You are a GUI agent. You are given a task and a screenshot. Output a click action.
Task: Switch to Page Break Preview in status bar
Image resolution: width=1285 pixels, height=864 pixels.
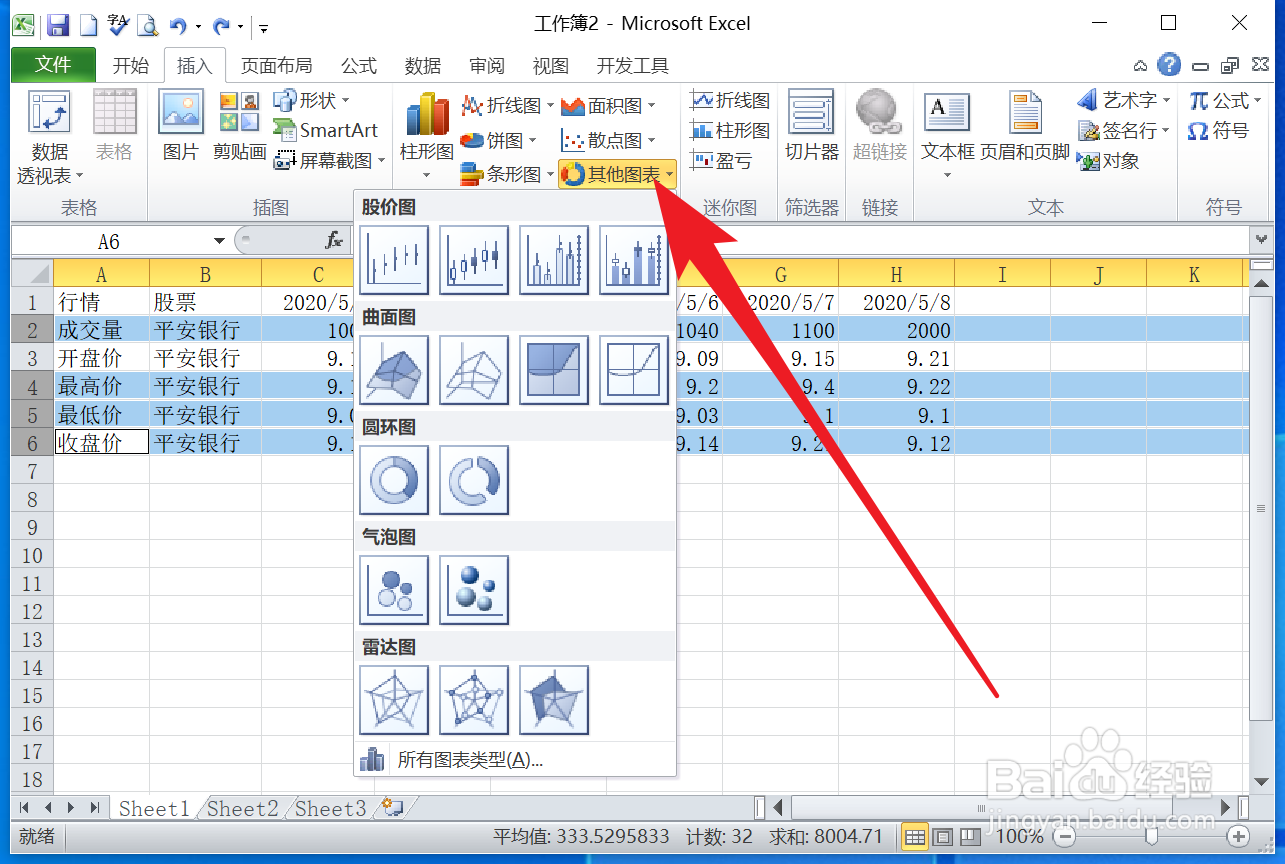(x=970, y=836)
